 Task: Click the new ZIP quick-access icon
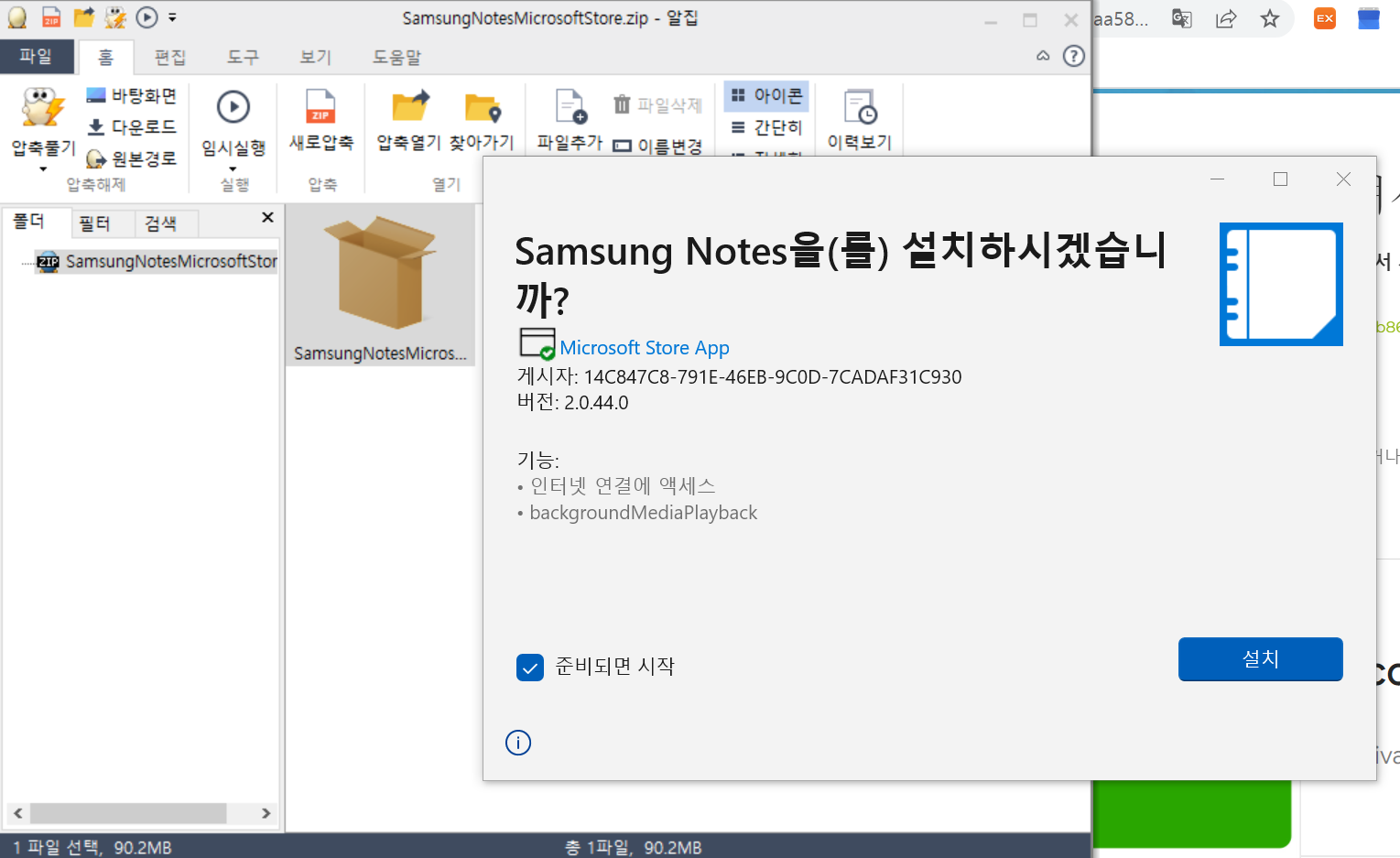point(51,17)
